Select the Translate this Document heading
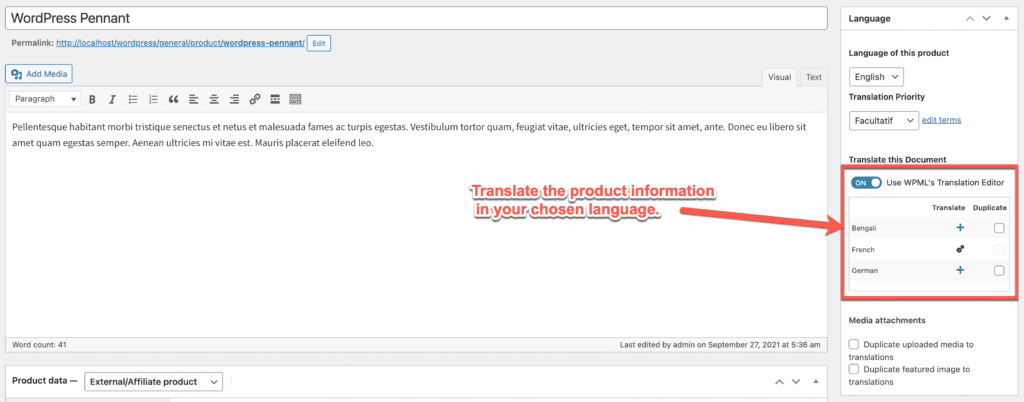 pos(897,159)
